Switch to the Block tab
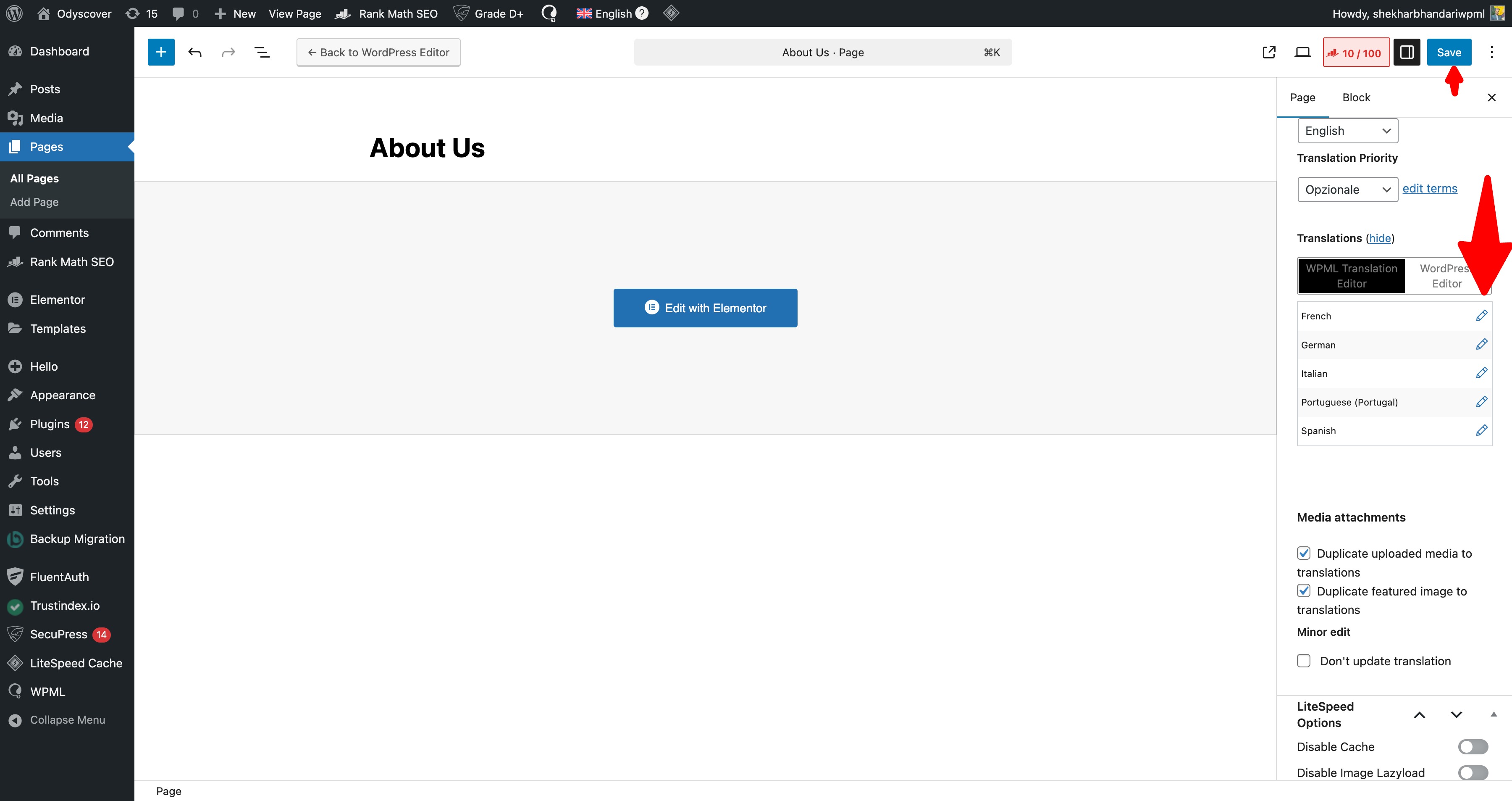This screenshot has width=1512, height=801. (1356, 97)
